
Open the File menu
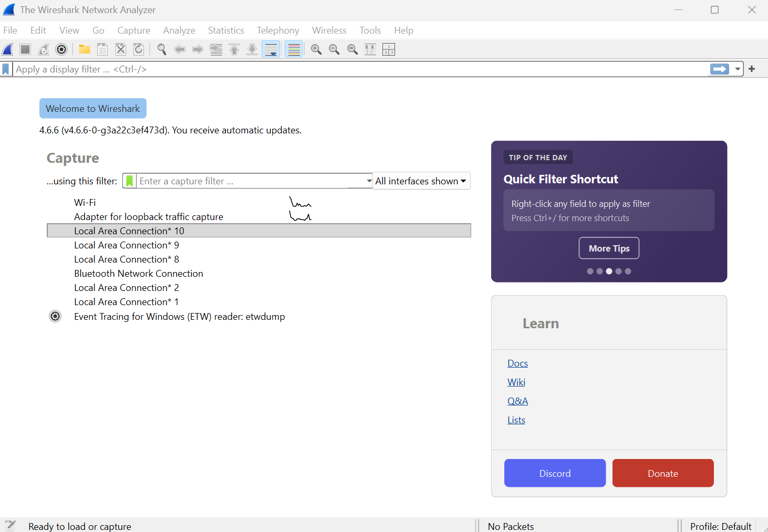coord(10,30)
